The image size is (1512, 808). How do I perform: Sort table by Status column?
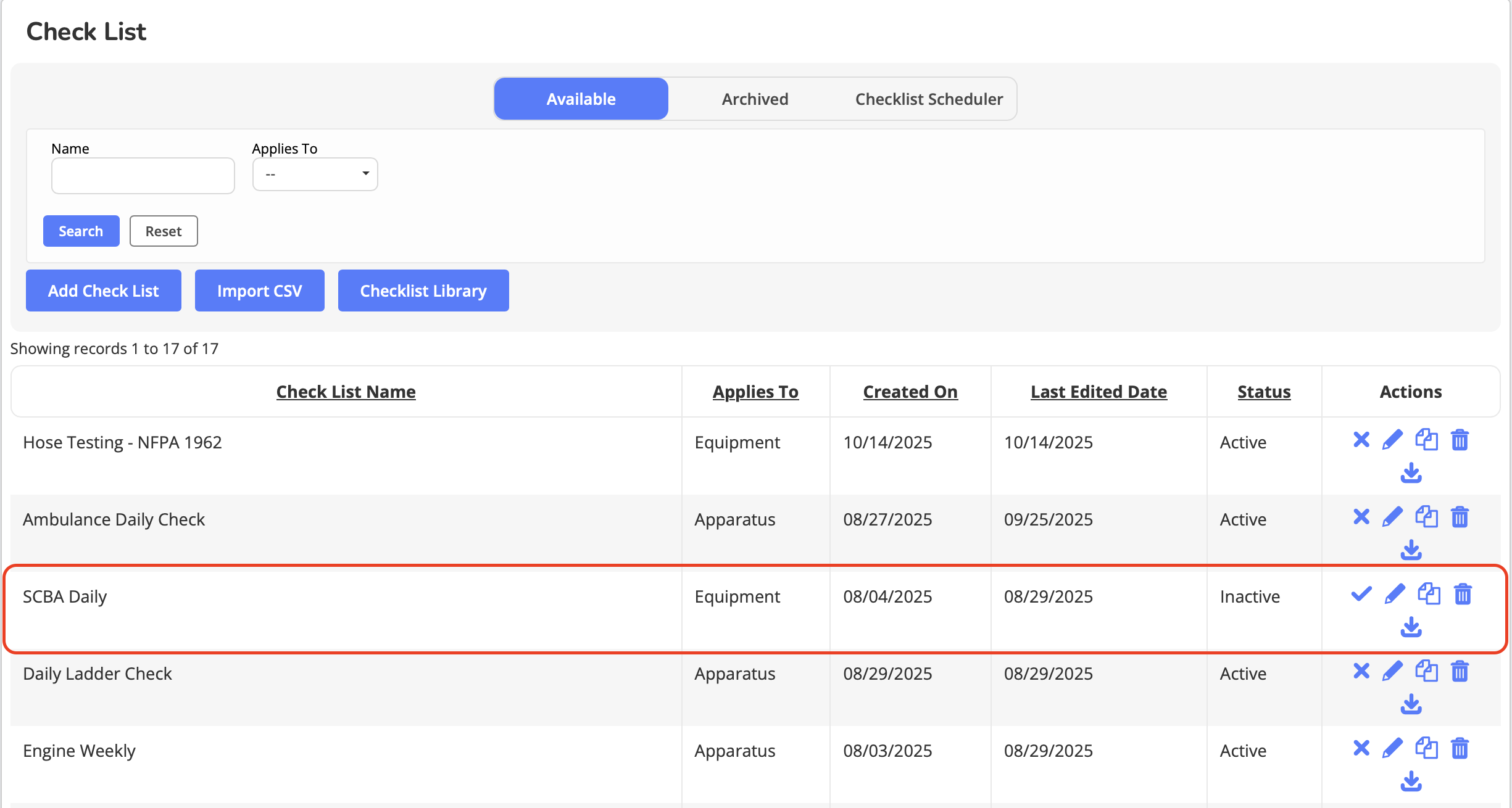1263,392
